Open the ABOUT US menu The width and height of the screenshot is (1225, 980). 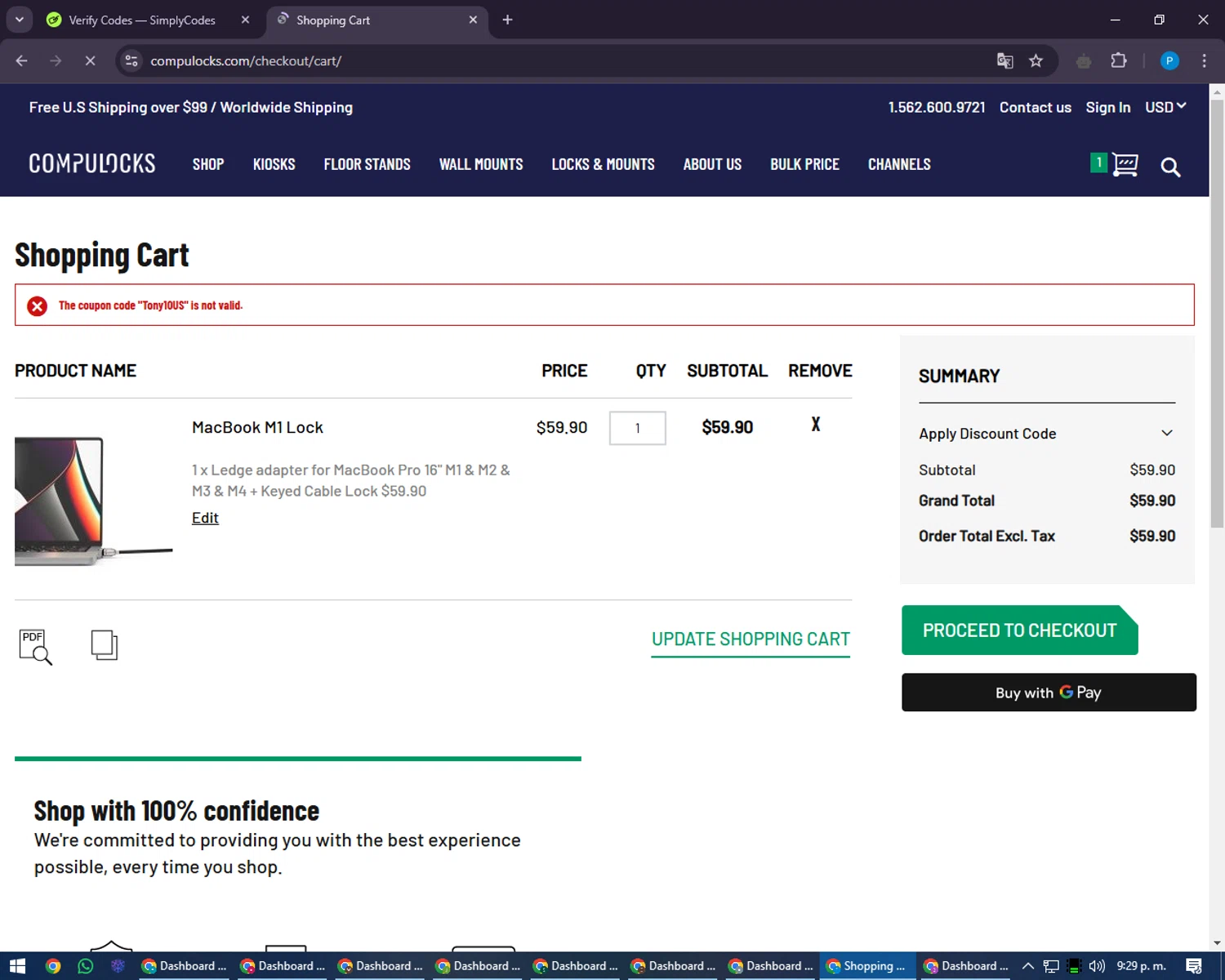tap(712, 164)
